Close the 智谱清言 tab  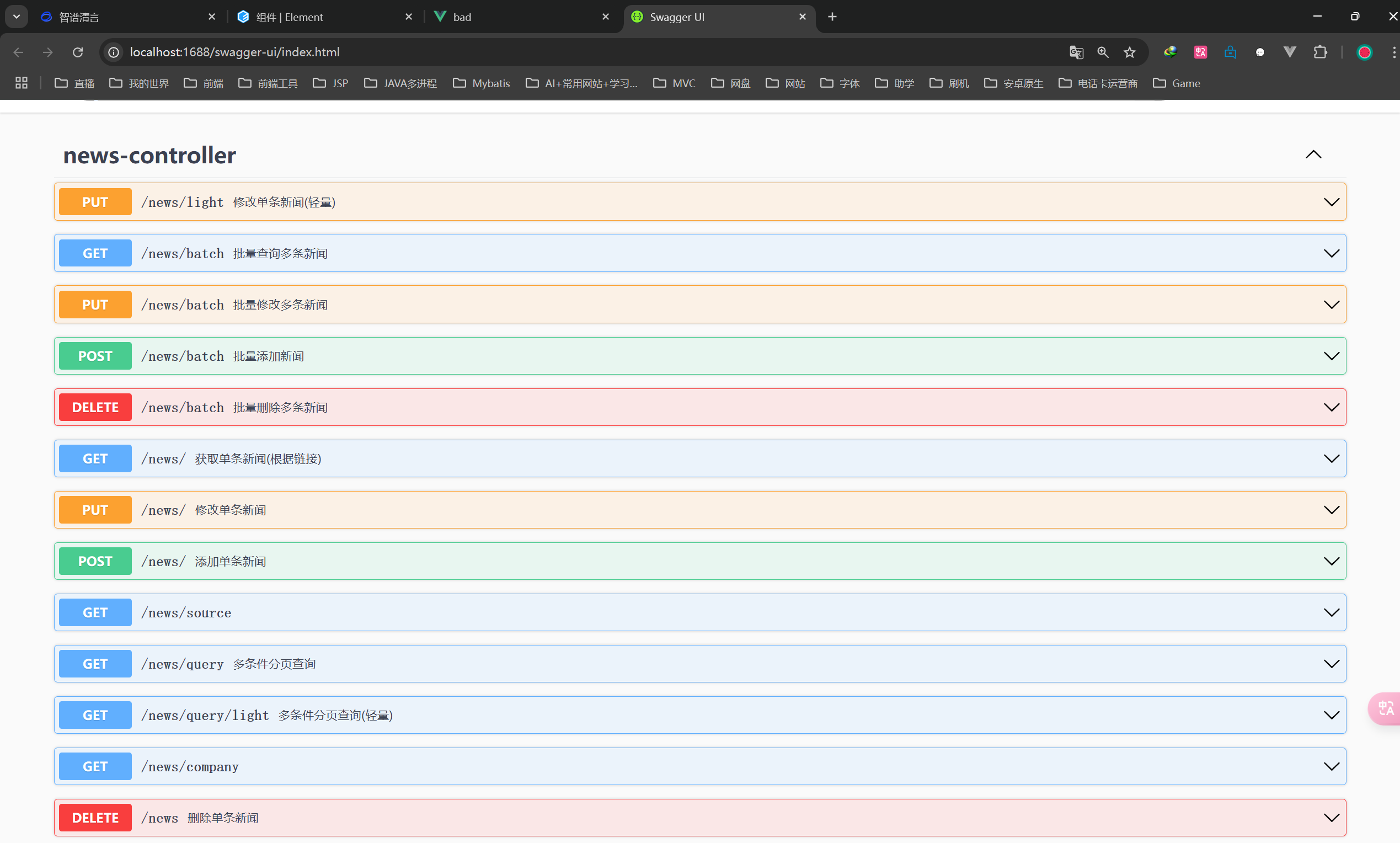coord(212,17)
